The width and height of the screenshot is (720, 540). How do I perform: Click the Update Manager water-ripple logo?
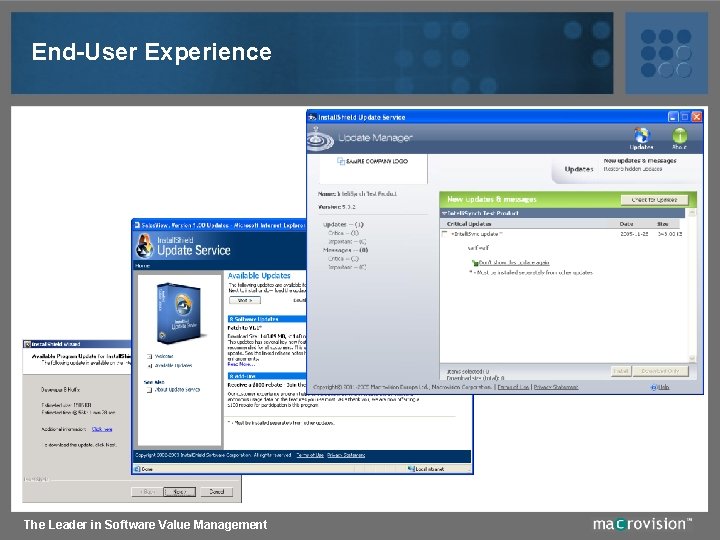pos(320,138)
